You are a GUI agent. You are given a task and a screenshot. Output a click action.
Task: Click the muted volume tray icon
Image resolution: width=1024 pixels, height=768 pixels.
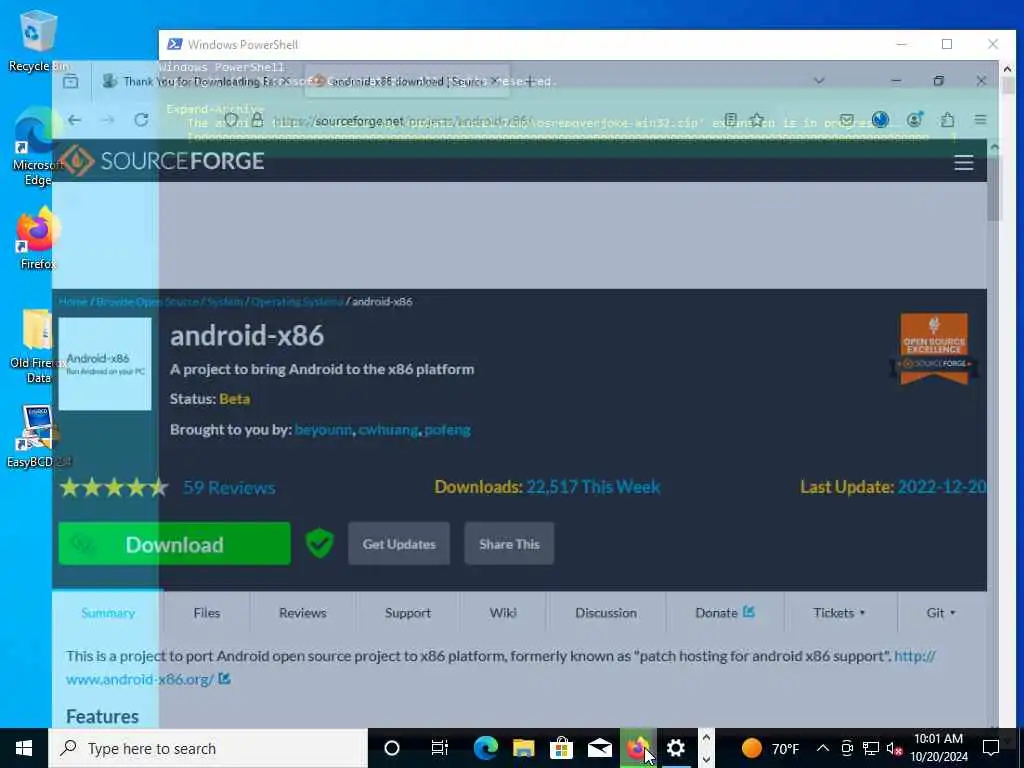pos(894,748)
